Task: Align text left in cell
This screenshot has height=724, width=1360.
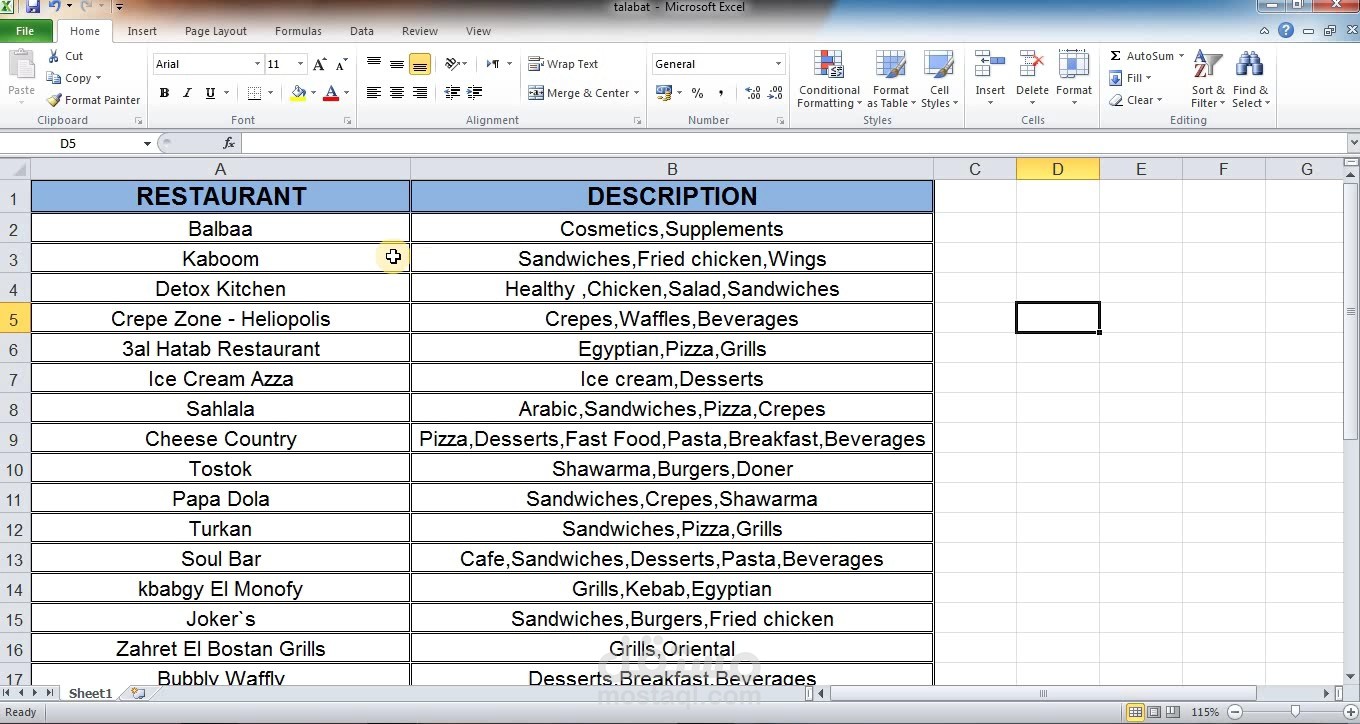Action: tap(374, 93)
